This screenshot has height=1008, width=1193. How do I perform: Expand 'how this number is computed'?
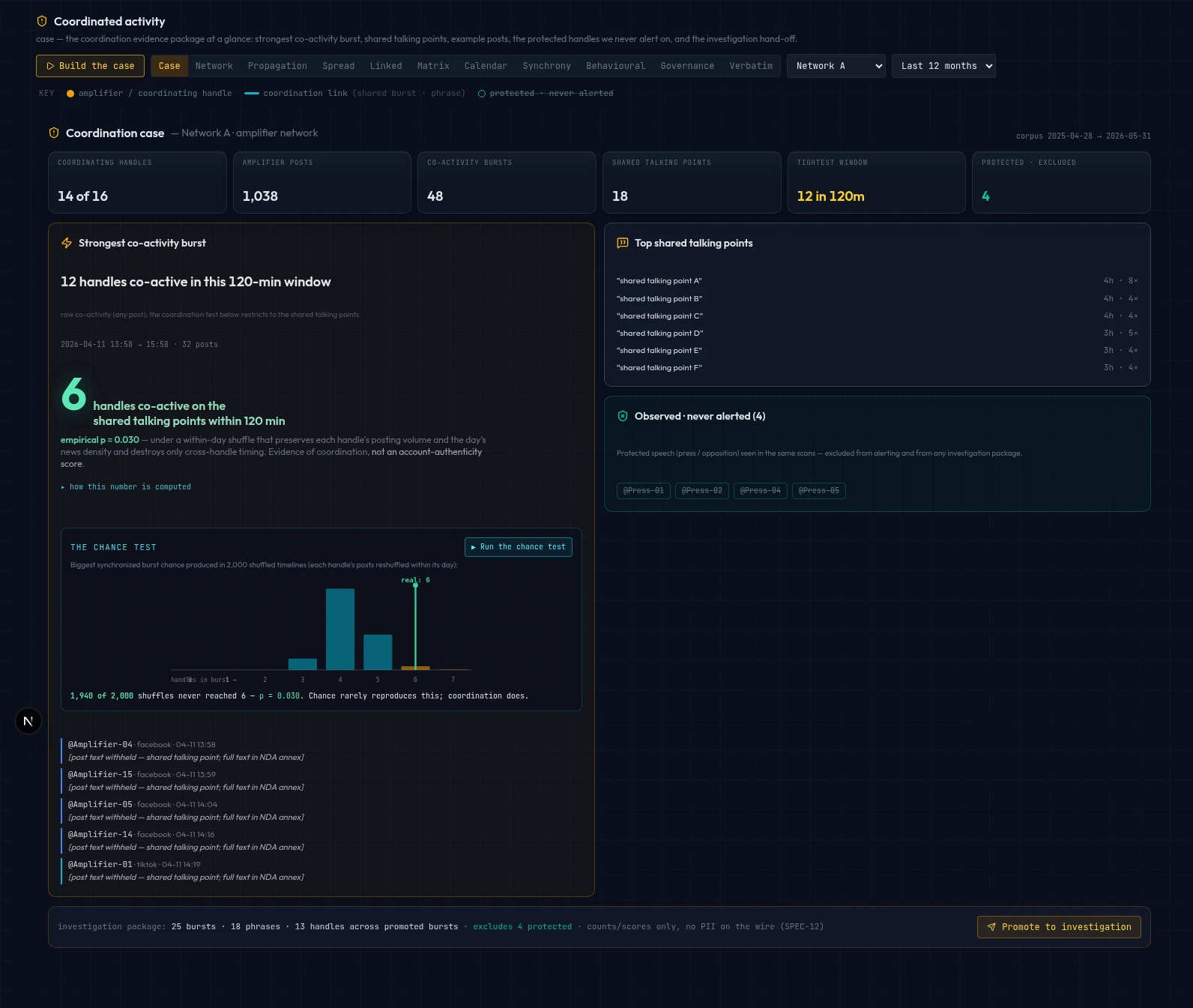click(x=126, y=487)
